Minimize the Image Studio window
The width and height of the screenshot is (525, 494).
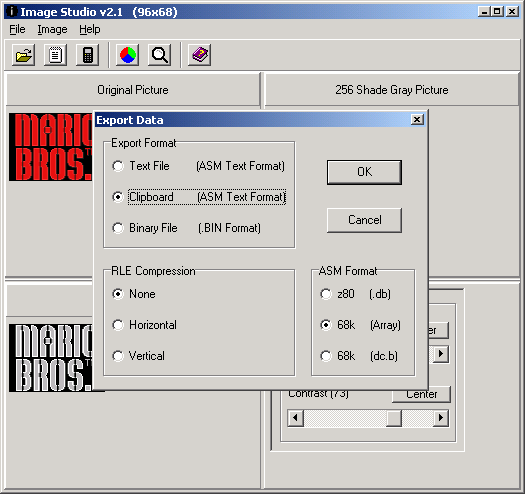pyautogui.click(x=484, y=12)
